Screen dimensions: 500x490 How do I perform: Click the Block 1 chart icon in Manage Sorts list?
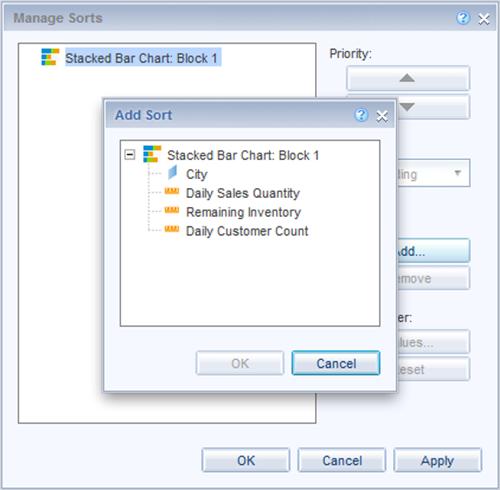pyautogui.click(x=50, y=57)
